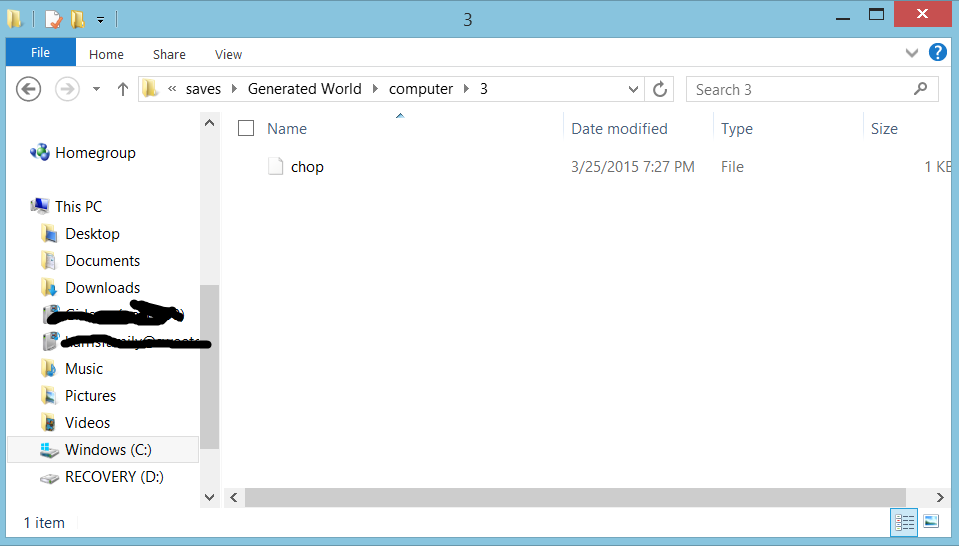Screen dimensions: 959x546
Task: Go back with the Back arrow button
Action: [x=28, y=89]
